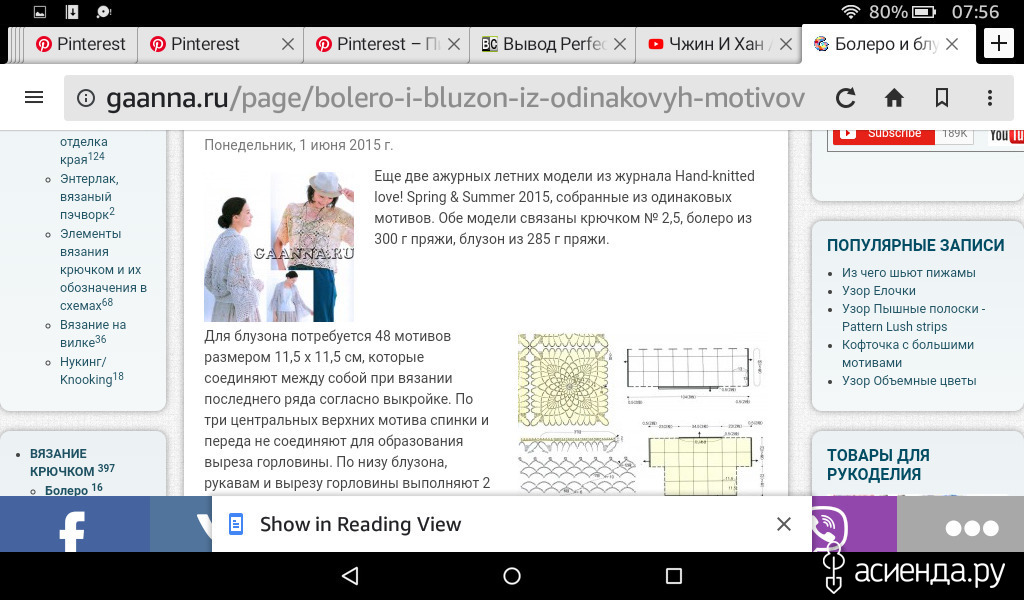The image size is (1024, 600).
Task: Tap the battery indicator icon
Action: (923, 12)
